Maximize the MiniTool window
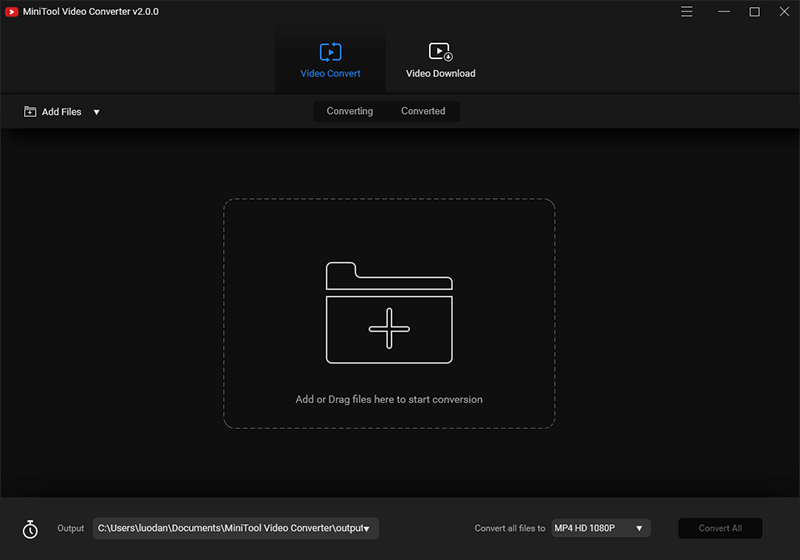This screenshot has height=560, width=800. click(754, 11)
